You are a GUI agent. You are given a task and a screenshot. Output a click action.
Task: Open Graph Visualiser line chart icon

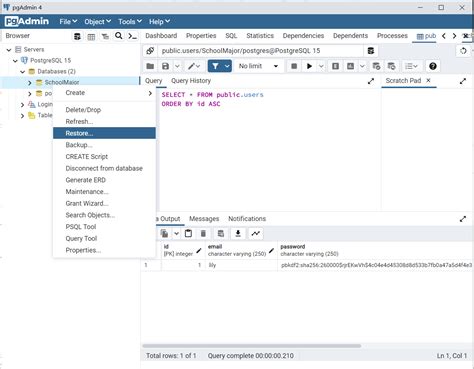click(256, 233)
